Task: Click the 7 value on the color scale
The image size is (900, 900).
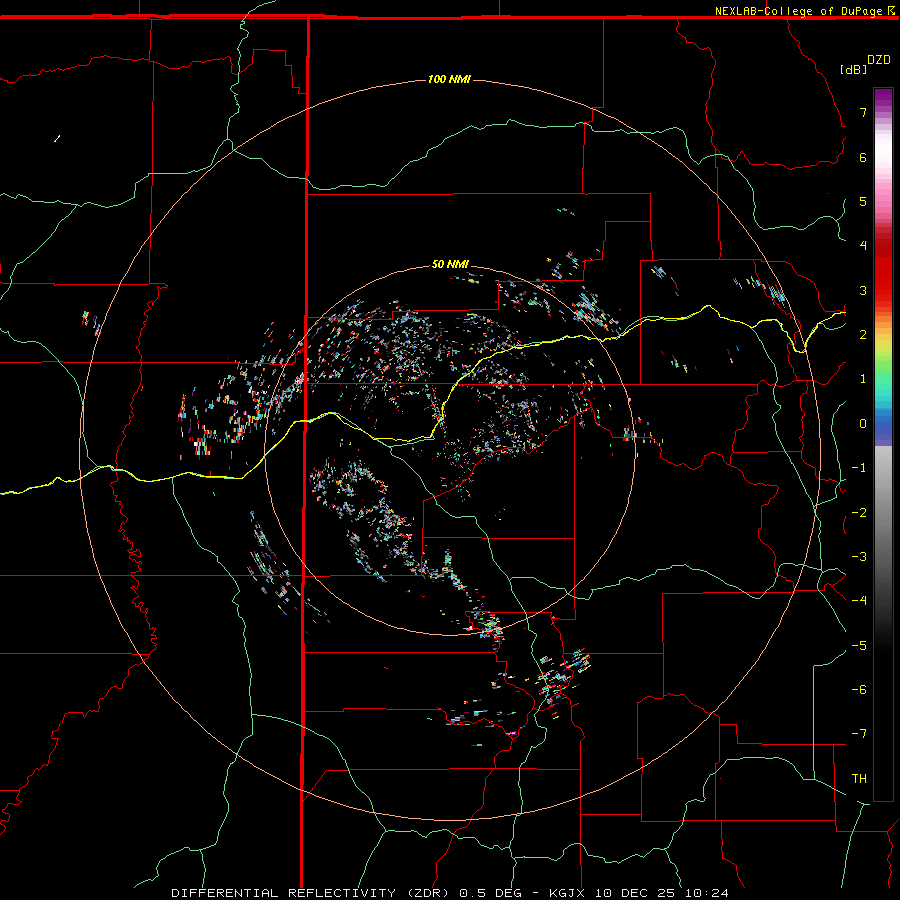Action: pyautogui.click(x=863, y=112)
